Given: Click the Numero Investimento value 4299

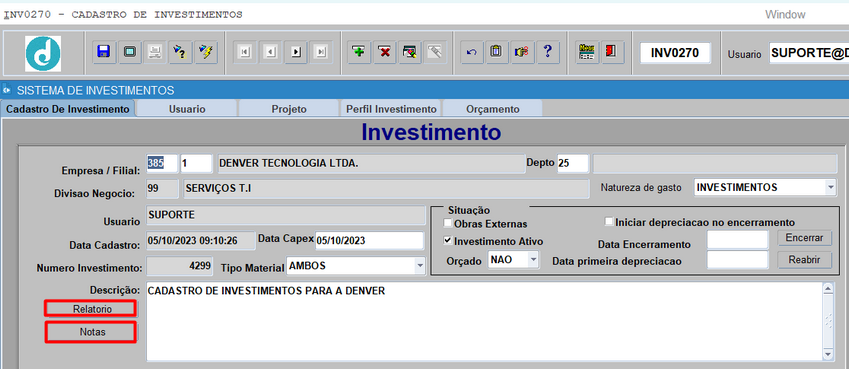Looking at the screenshot, I should pos(180,266).
